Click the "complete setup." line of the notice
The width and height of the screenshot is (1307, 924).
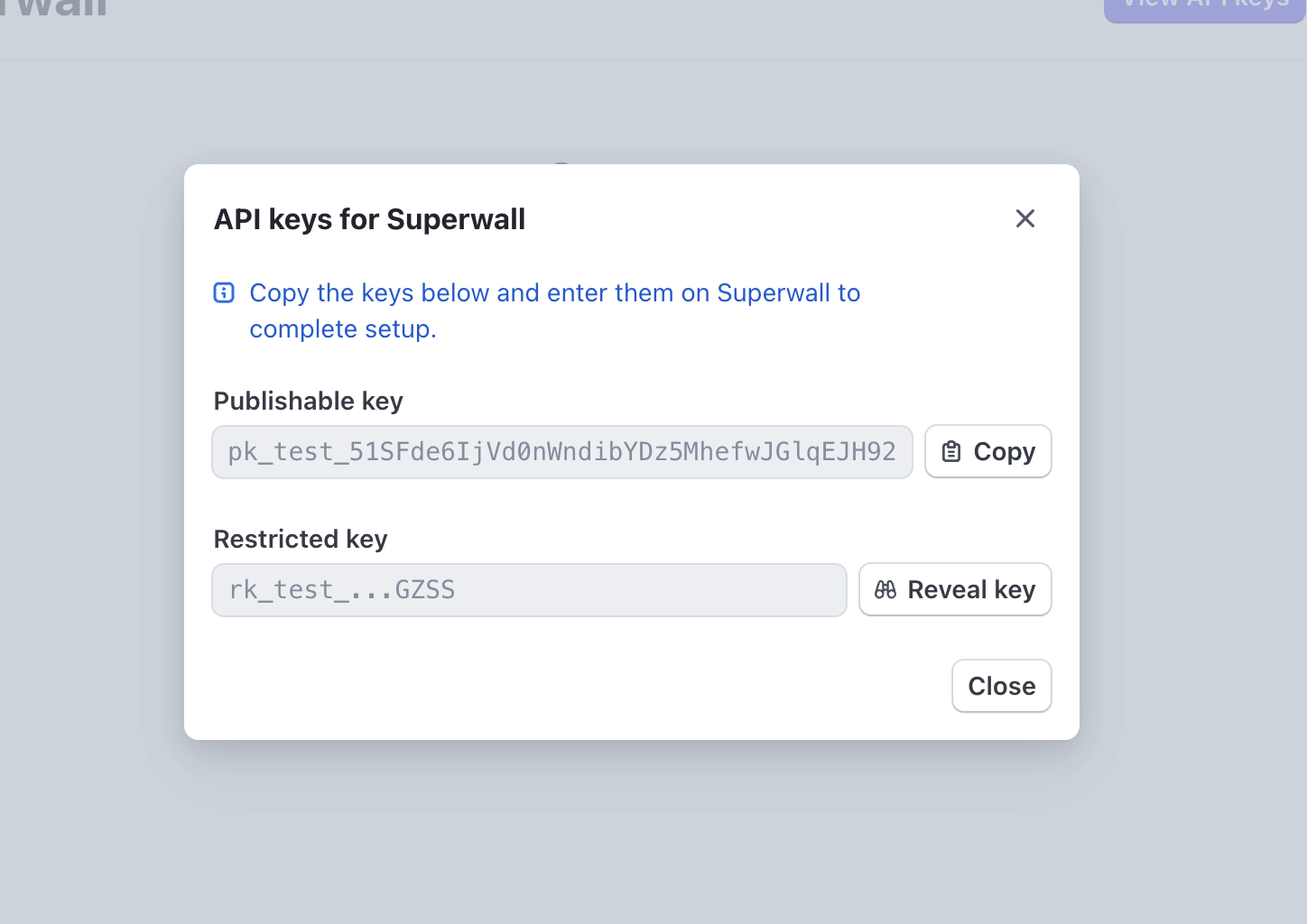coord(343,329)
